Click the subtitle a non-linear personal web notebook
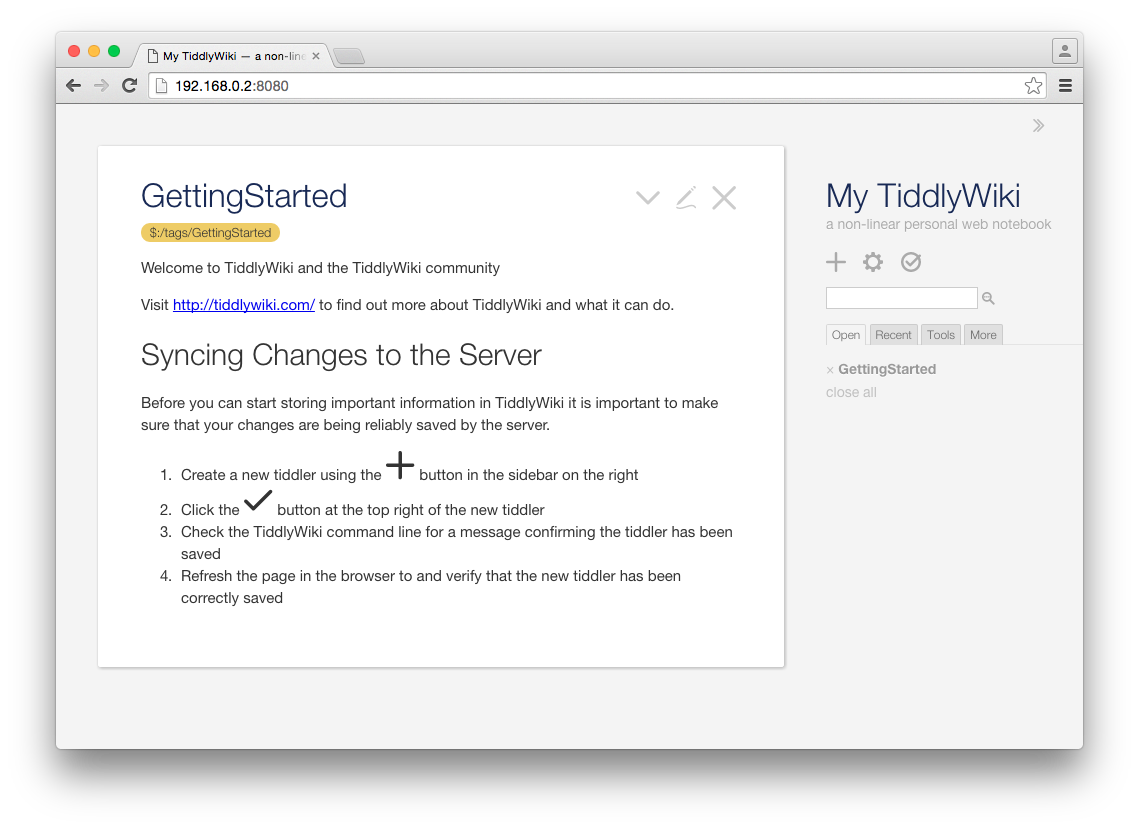 pyautogui.click(x=939, y=225)
